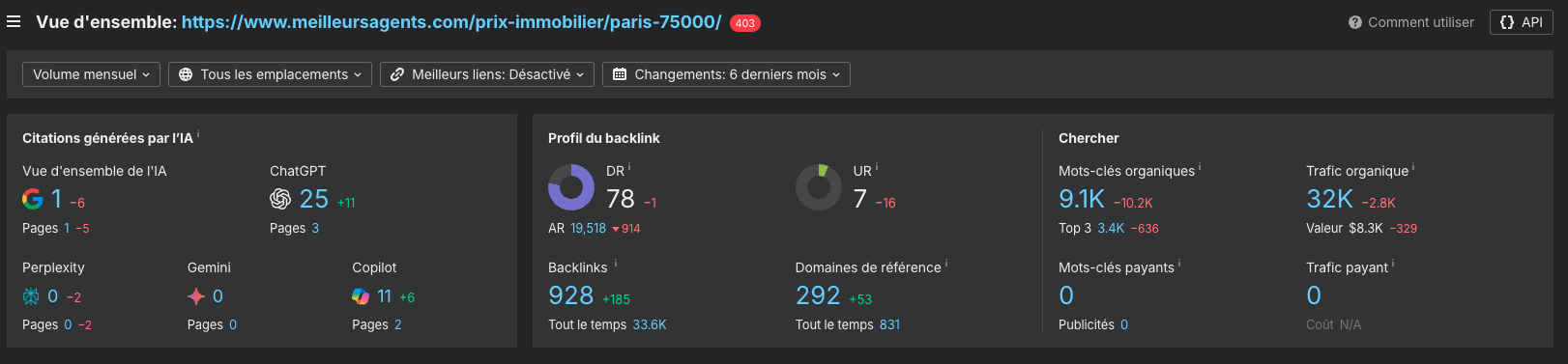Image resolution: width=1568 pixels, height=364 pixels.
Task: Open Backlinks count 928
Action: (x=571, y=295)
